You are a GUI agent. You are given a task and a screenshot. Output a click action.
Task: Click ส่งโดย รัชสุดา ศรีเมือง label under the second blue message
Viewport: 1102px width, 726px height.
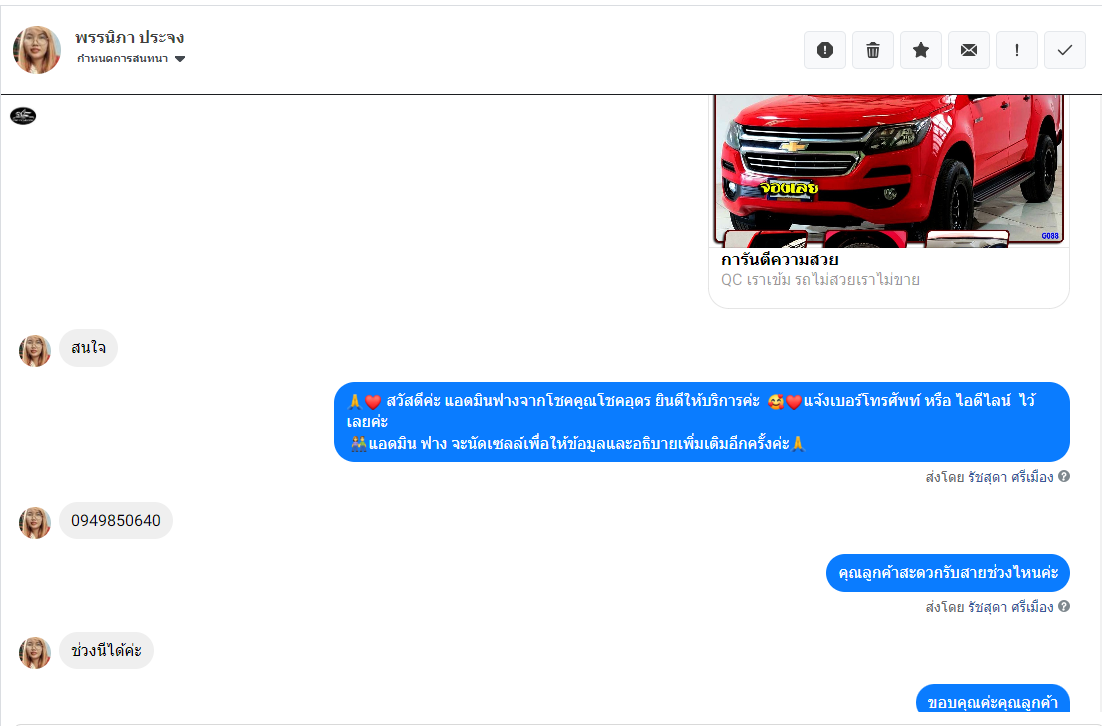point(990,607)
